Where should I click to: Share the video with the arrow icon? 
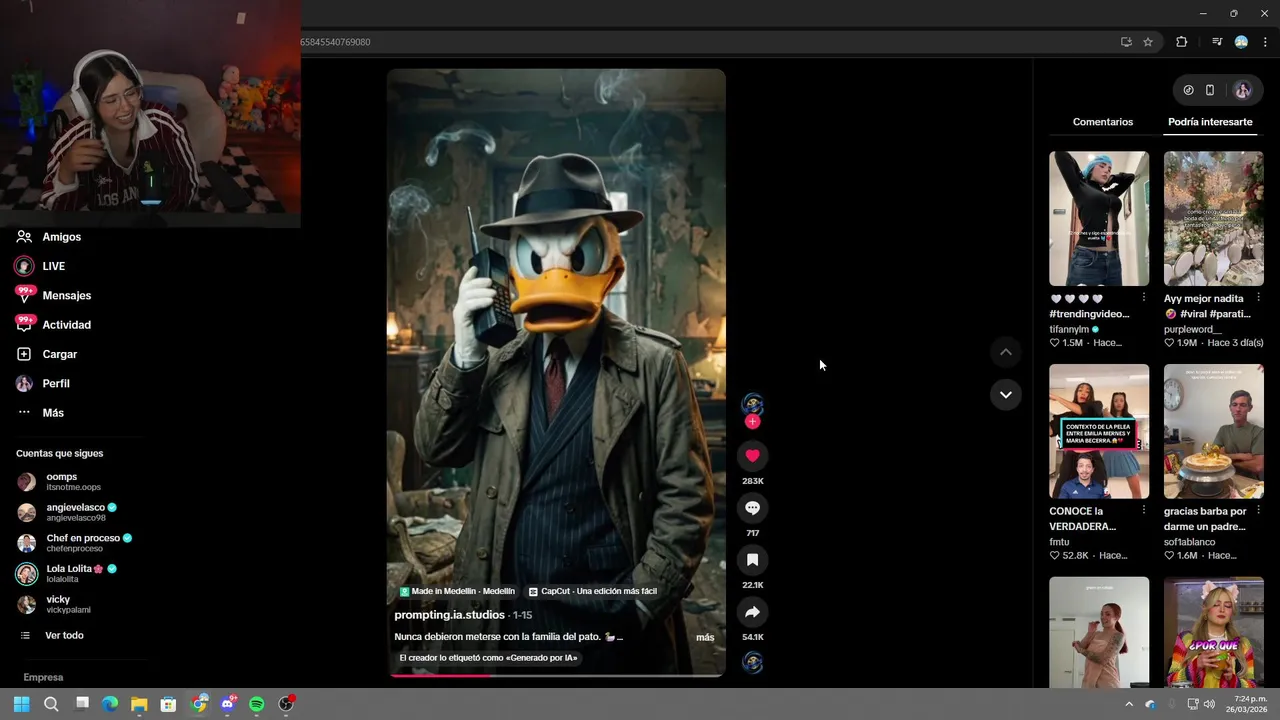[x=752, y=612]
